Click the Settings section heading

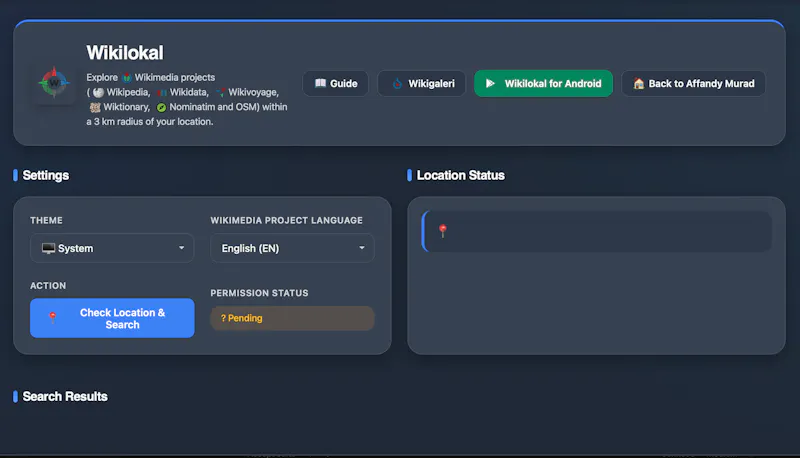click(46, 175)
